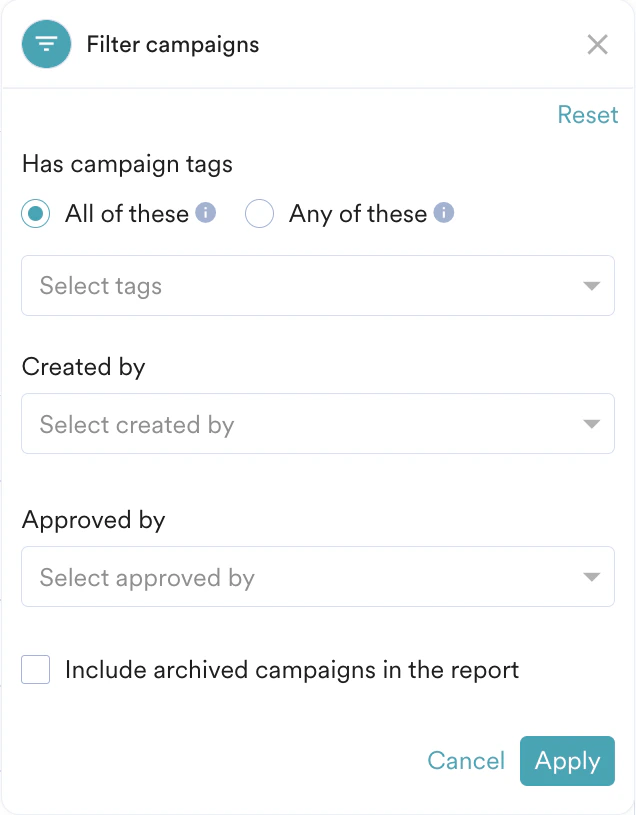Click the Created by field label
The width and height of the screenshot is (636, 815).
click(83, 367)
